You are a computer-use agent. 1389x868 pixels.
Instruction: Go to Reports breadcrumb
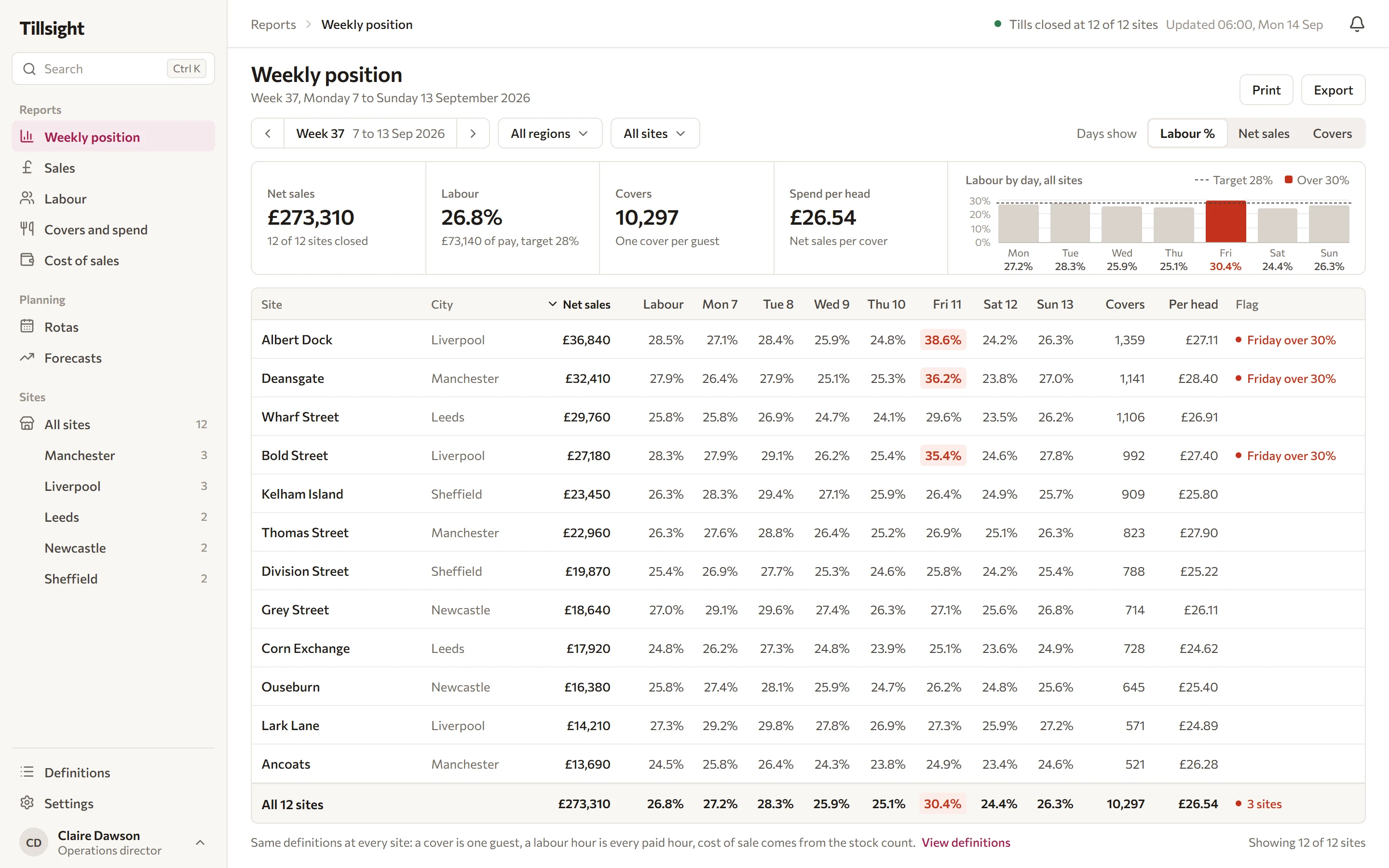[273, 24]
